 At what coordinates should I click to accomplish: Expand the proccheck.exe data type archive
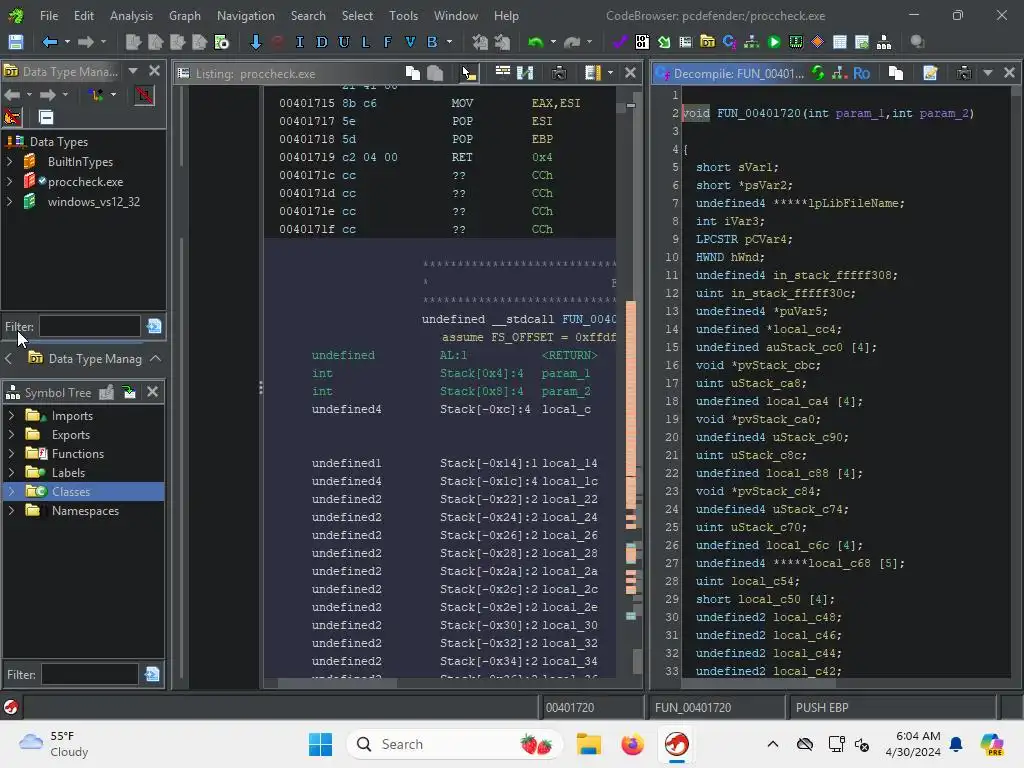[10, 182]
